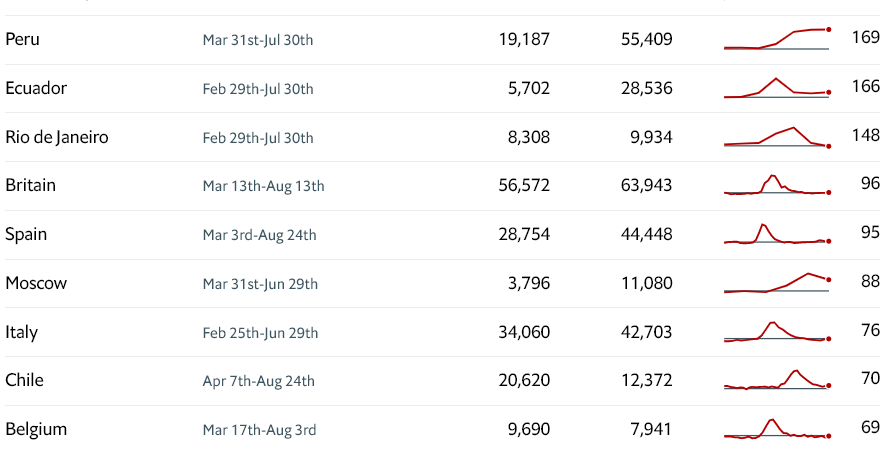Image resolution: width=895 pixels, height=450 pixels.
Task: Select the Belgium sparkline graph
Action: 777,429
